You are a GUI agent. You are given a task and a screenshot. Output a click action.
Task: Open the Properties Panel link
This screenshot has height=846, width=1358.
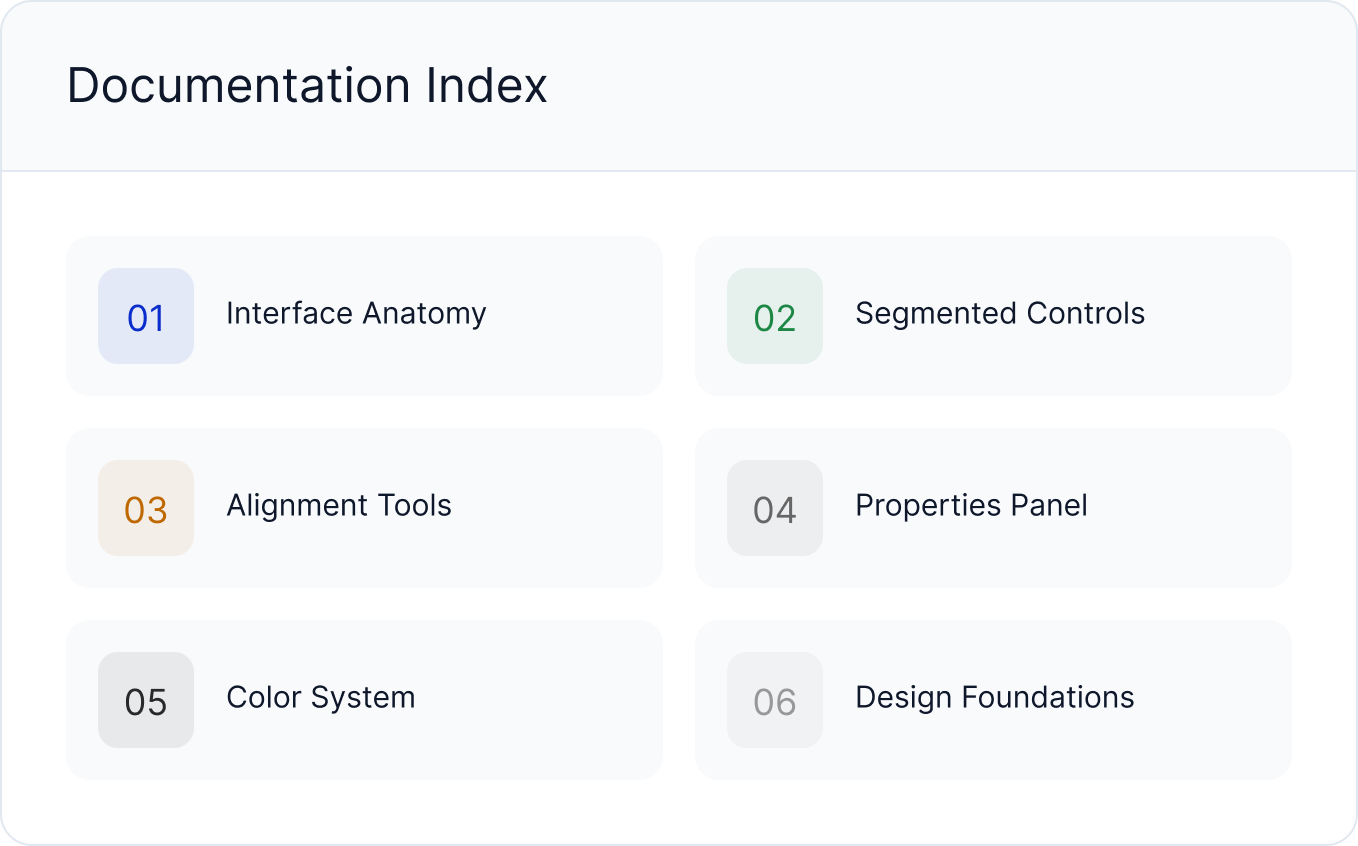[x=971, y=506]
